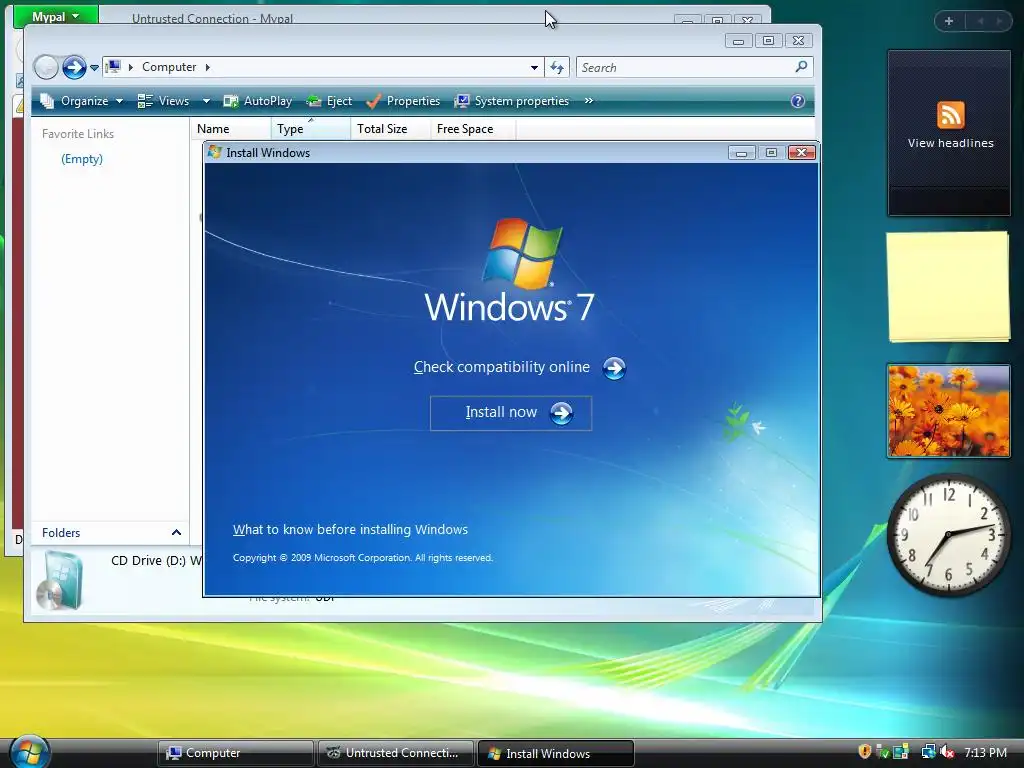
Task: Click the explorer forward navigation arrow
Action: coord(74,67)
